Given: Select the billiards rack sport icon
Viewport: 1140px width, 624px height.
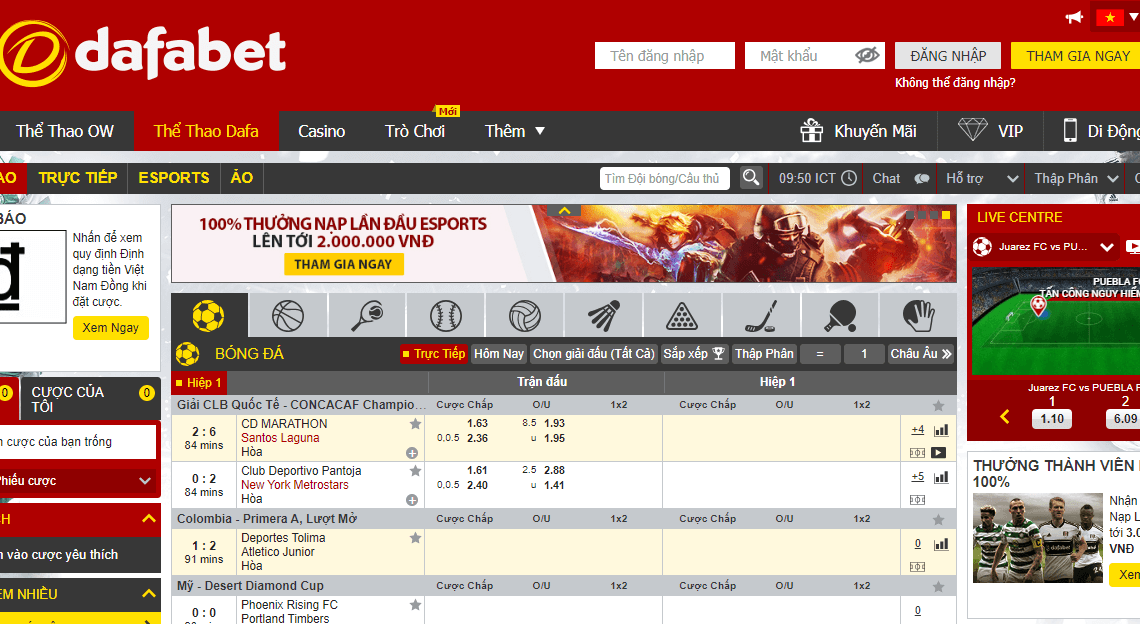Looking at the screenshot, I should tap(682, 316).
